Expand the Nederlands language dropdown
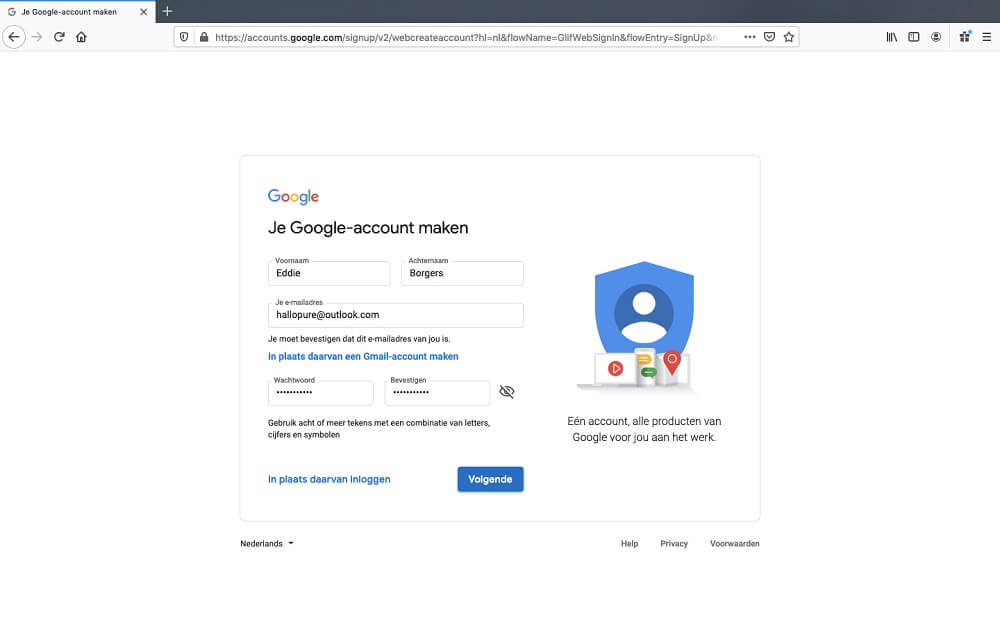Viewport: 1000px width, 625px height. tap(267, 543)
